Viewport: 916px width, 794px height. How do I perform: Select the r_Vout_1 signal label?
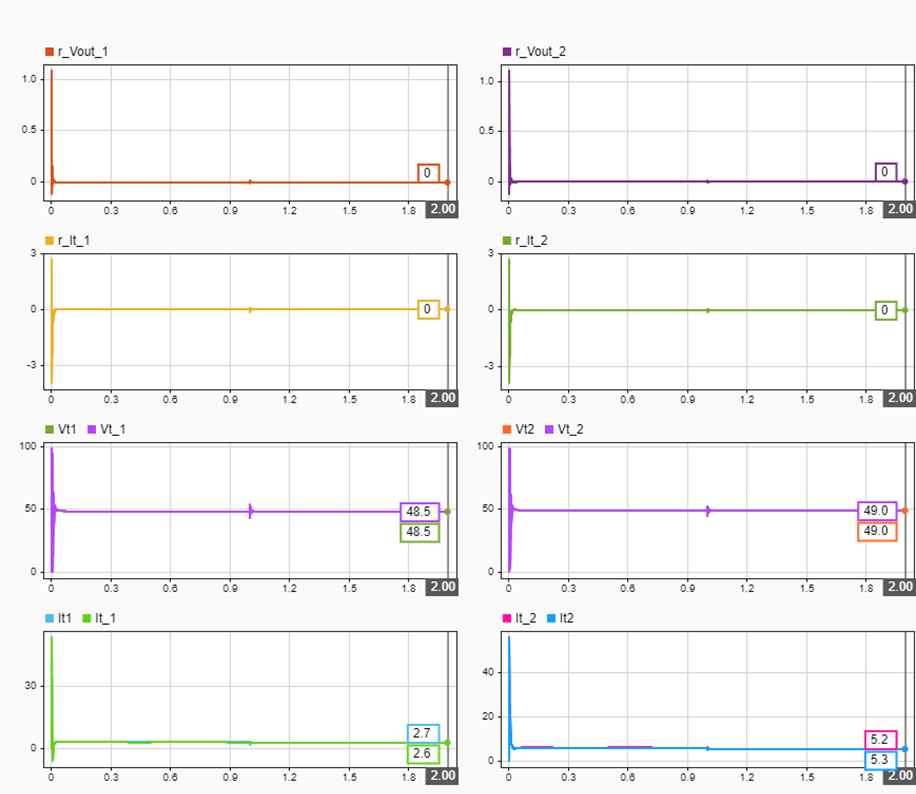pos(83,52)
